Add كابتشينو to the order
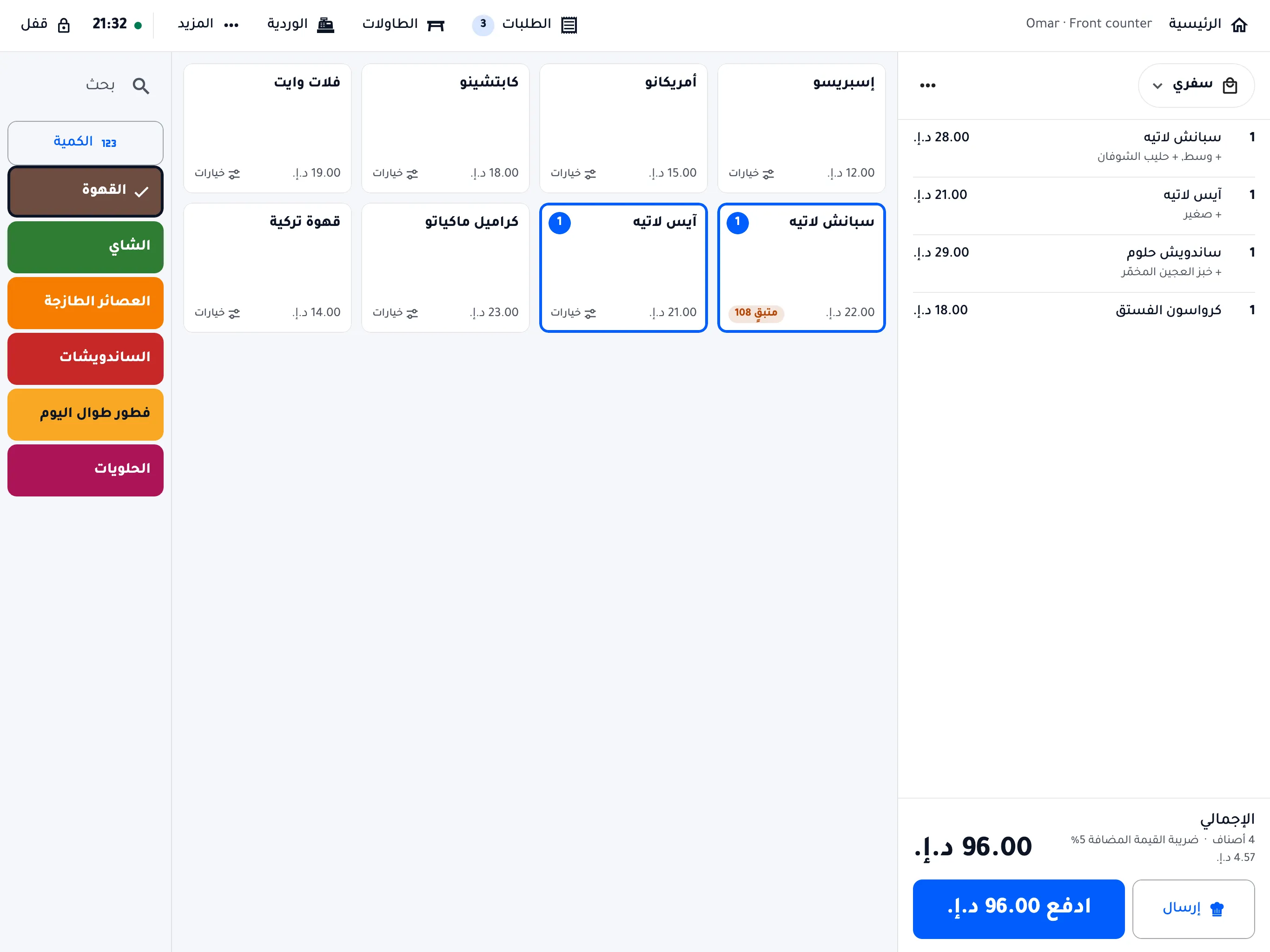The width and height of the screenshot is (1270, 952). pos(445,127)
